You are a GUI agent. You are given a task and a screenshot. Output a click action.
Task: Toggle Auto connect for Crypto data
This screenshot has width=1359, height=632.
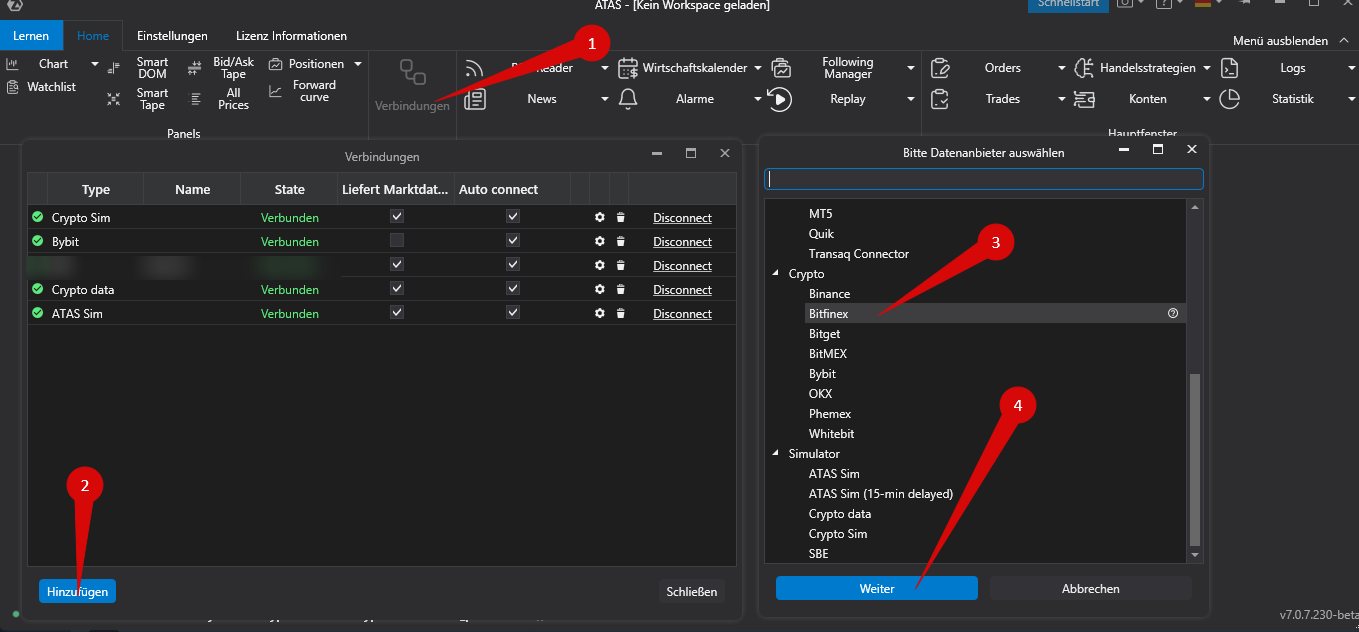click(513, 288)
